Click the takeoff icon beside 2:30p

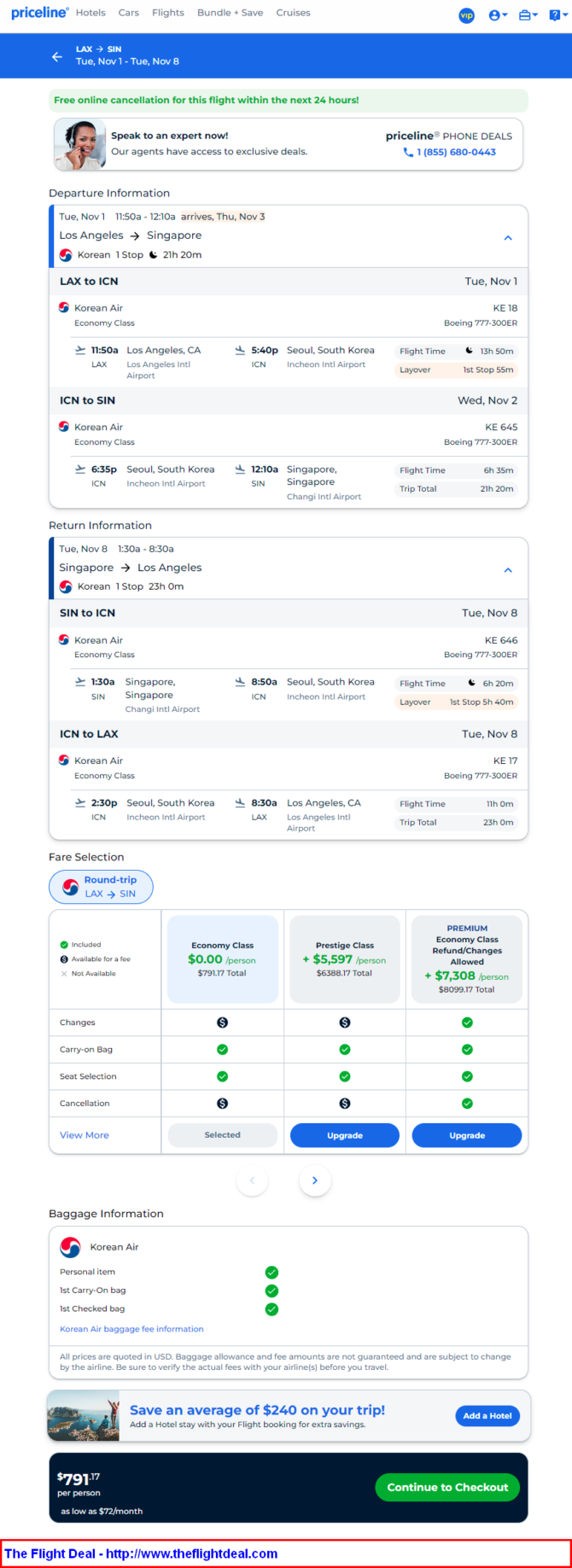(x=80, y=802)
